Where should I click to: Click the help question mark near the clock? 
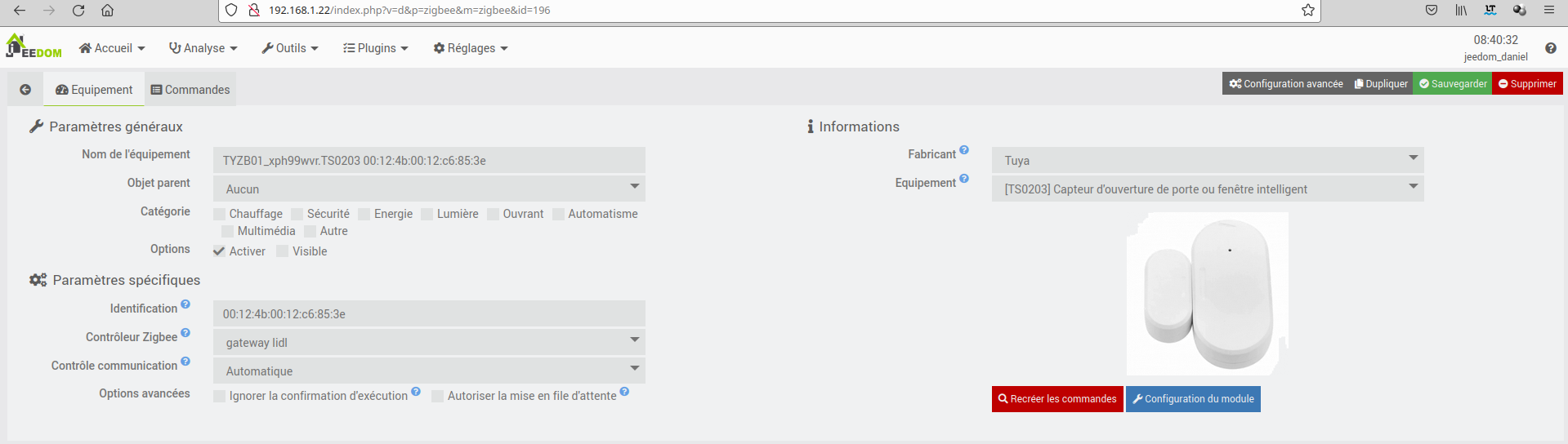(1550, 48)
